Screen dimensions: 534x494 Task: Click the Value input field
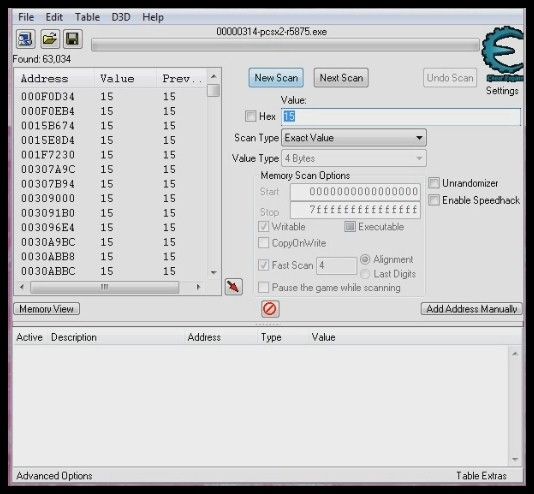(x=401, y=117)
